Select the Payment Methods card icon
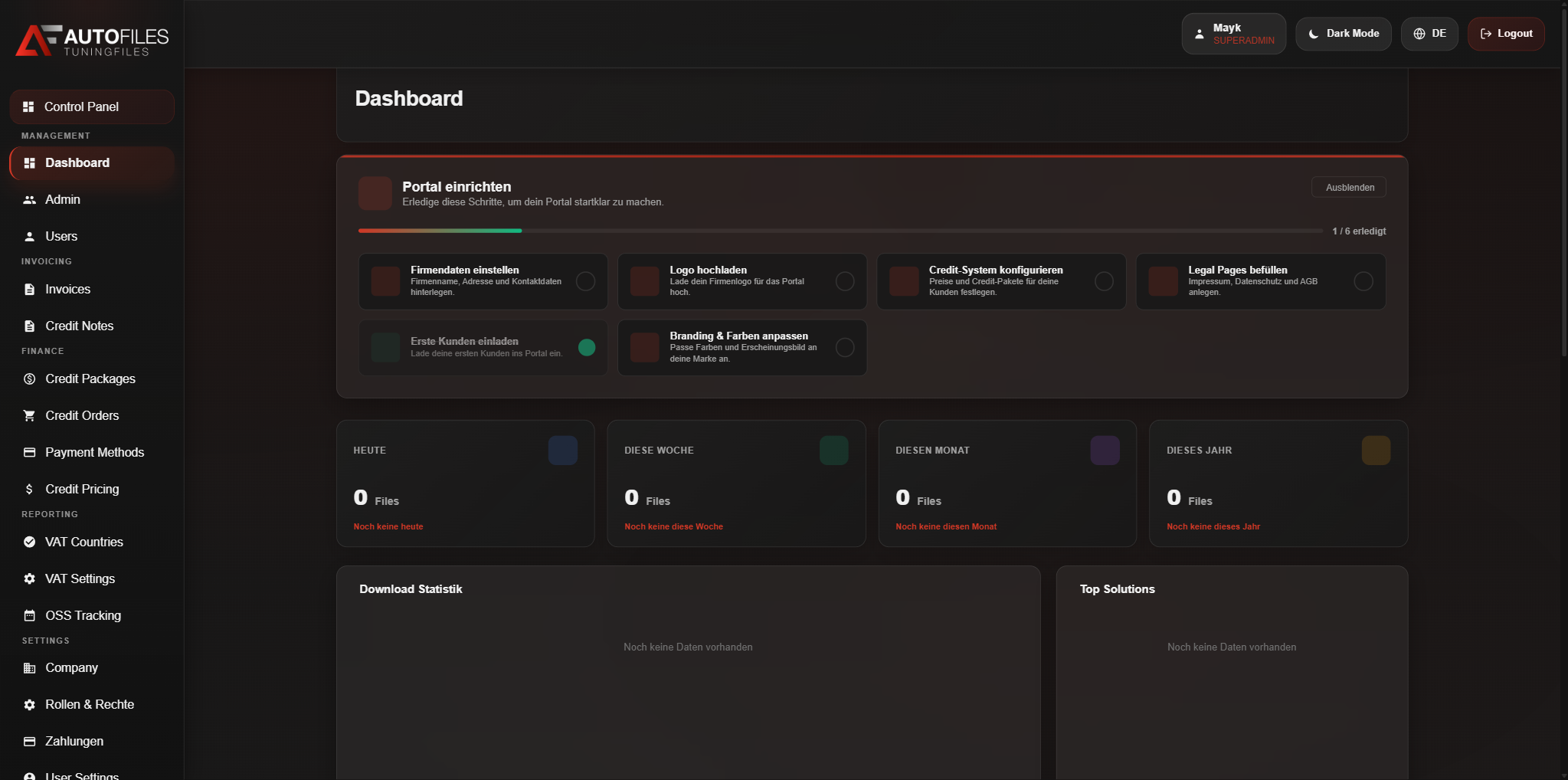This screenshot has height=780, width=1568. (29, 452)
